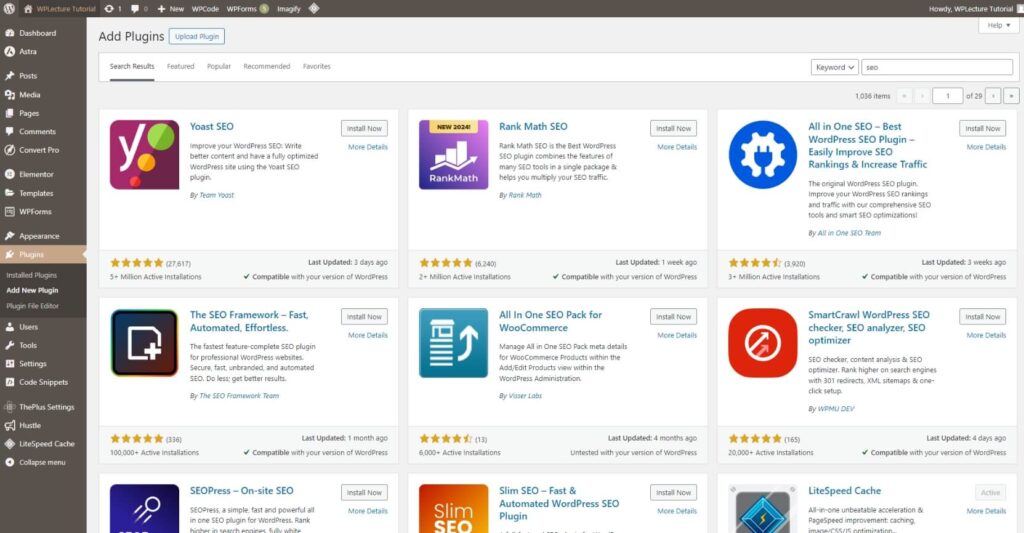Open Team Yoast author link
The image size is (1024, 533).
pos(216,195)
